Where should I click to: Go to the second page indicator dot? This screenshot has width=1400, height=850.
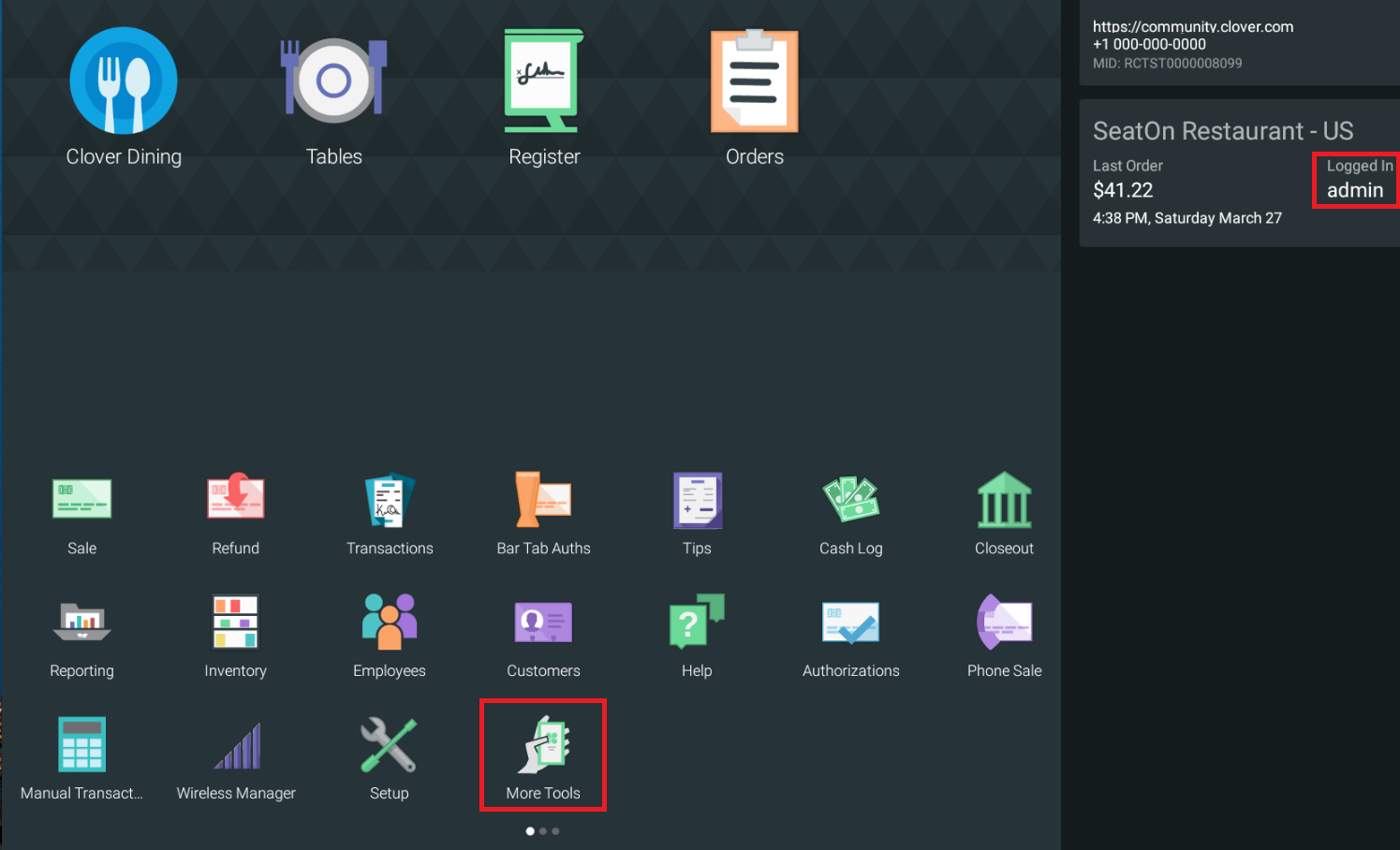[543, 831]
